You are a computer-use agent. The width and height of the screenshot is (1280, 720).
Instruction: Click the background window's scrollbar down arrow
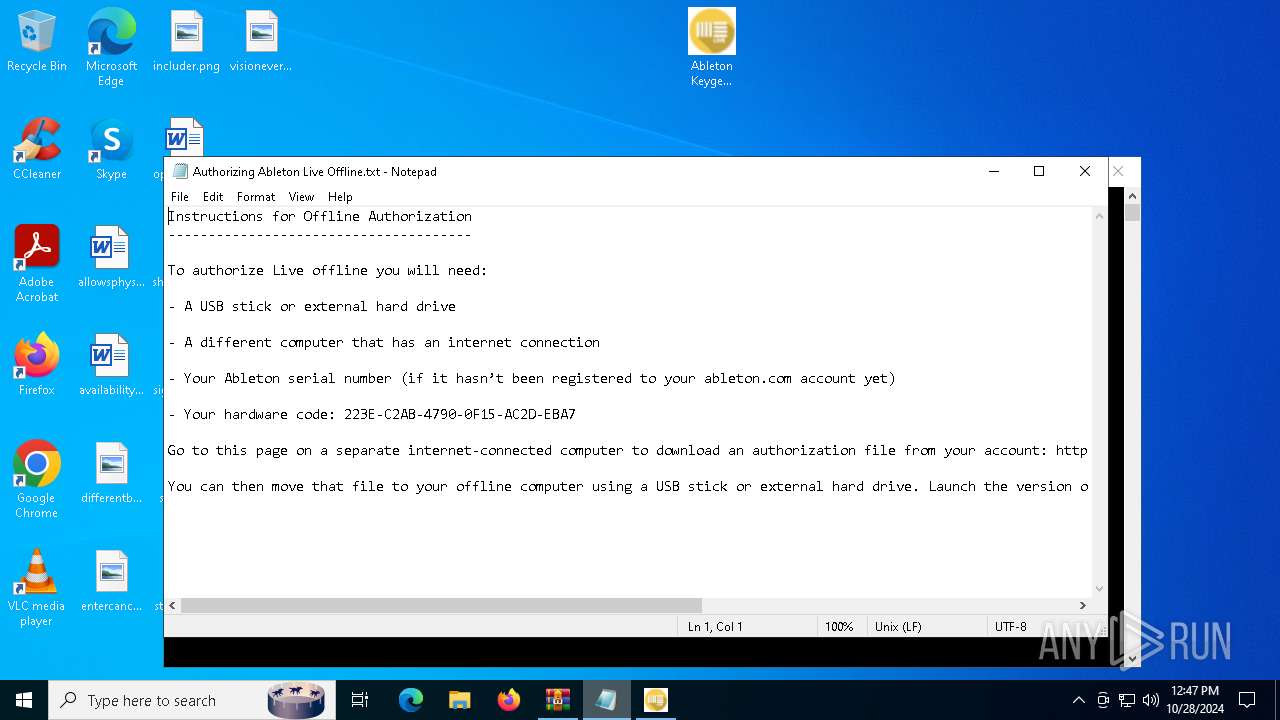(1132, 659)
